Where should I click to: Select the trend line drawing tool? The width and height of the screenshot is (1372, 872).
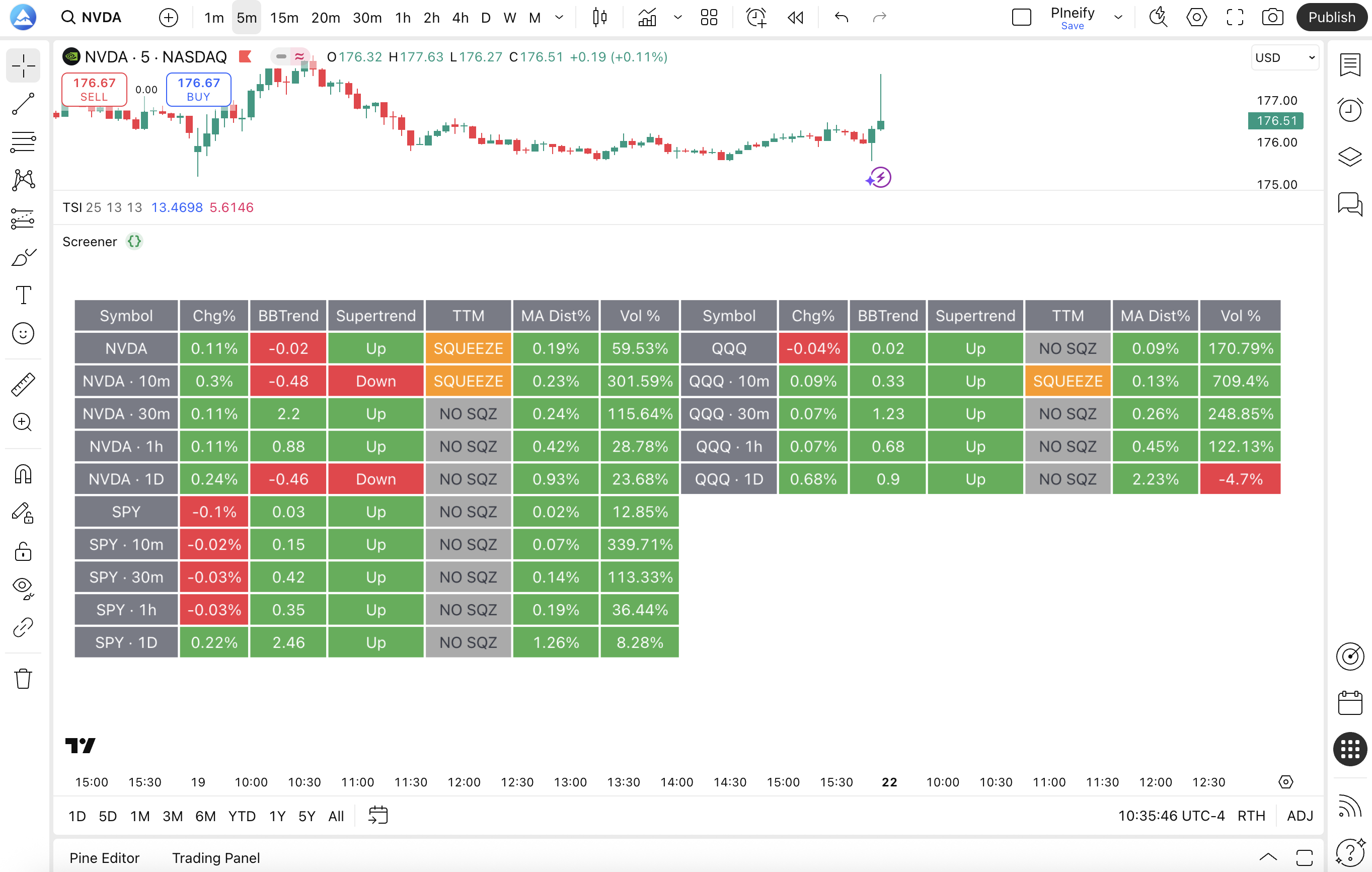tap(23, 104)
